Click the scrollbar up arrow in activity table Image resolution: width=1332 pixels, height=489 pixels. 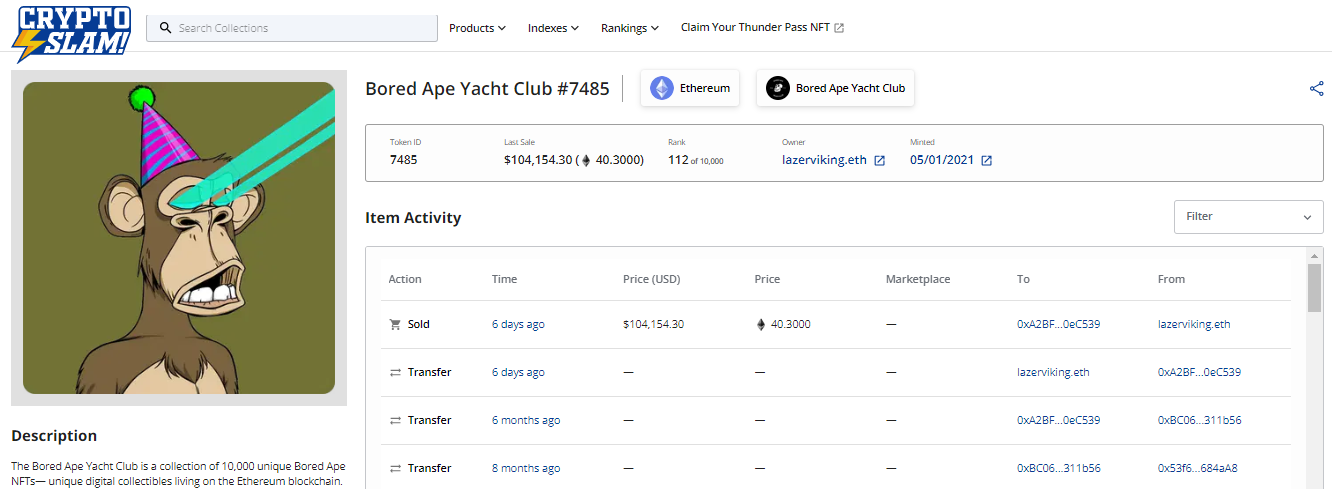click(1314, 255)
